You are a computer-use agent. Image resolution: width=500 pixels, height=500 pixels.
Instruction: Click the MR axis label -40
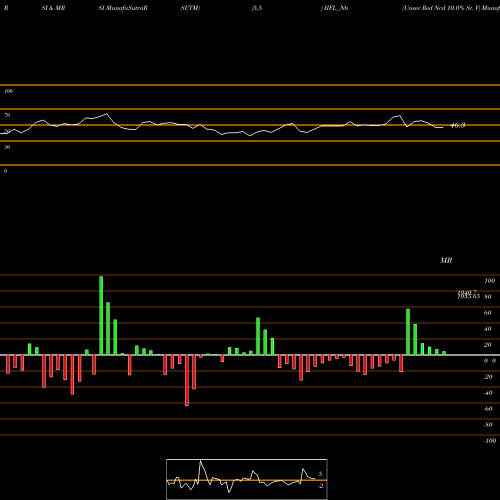488,393
